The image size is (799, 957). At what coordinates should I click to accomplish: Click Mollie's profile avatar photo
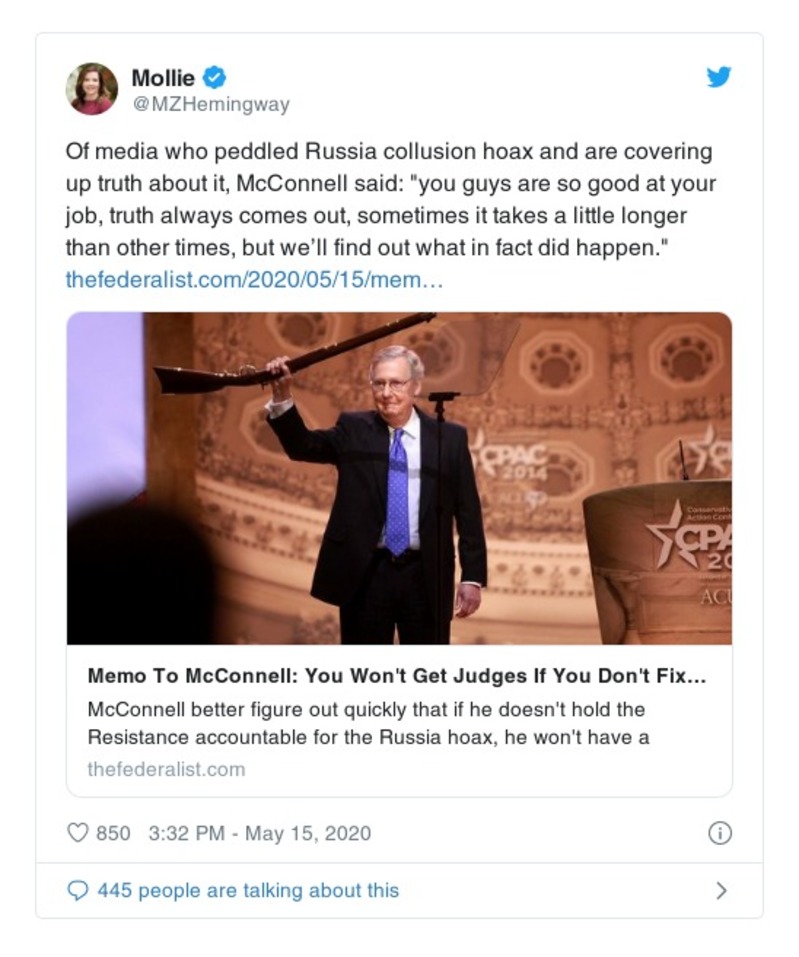[x=92, y=88]
